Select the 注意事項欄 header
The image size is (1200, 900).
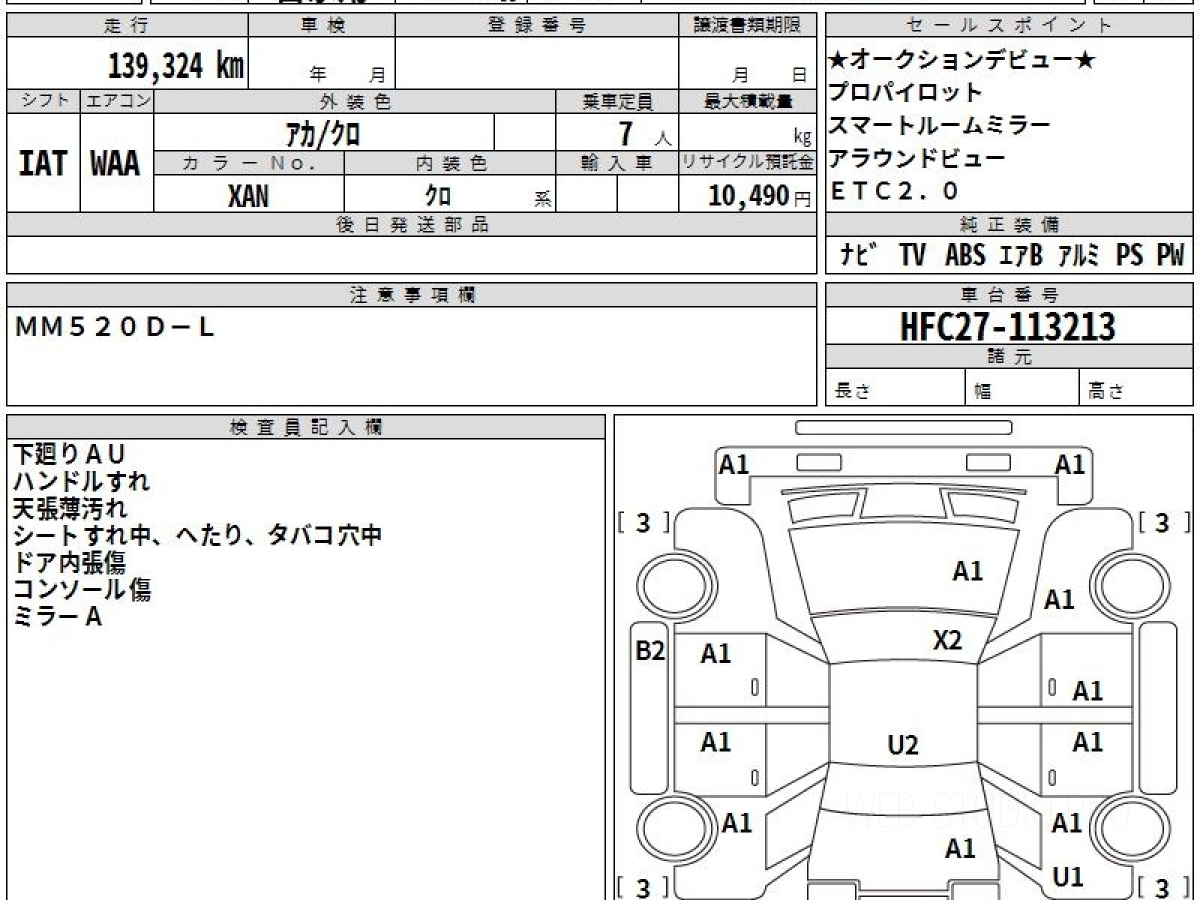[x=411, y=294]
